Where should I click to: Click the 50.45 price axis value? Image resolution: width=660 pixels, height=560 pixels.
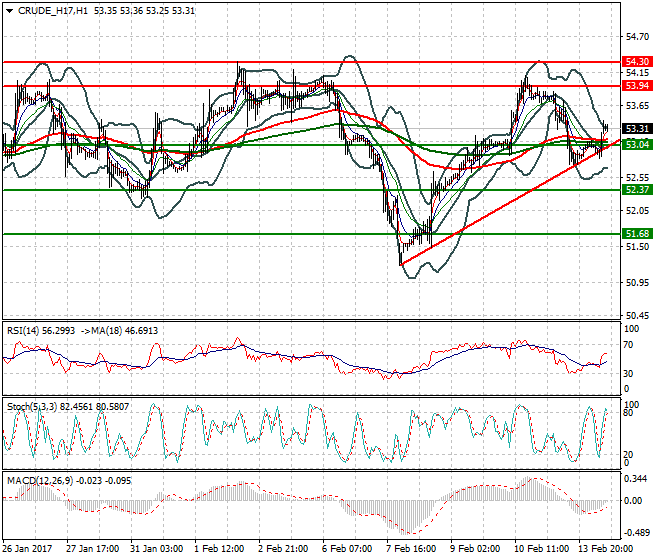coord(637,316)
